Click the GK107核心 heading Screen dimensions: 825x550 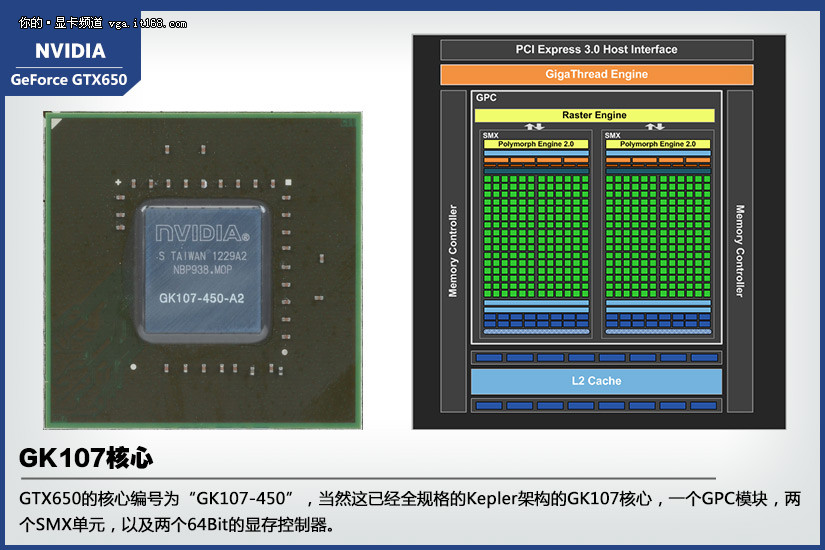(86, 457)
